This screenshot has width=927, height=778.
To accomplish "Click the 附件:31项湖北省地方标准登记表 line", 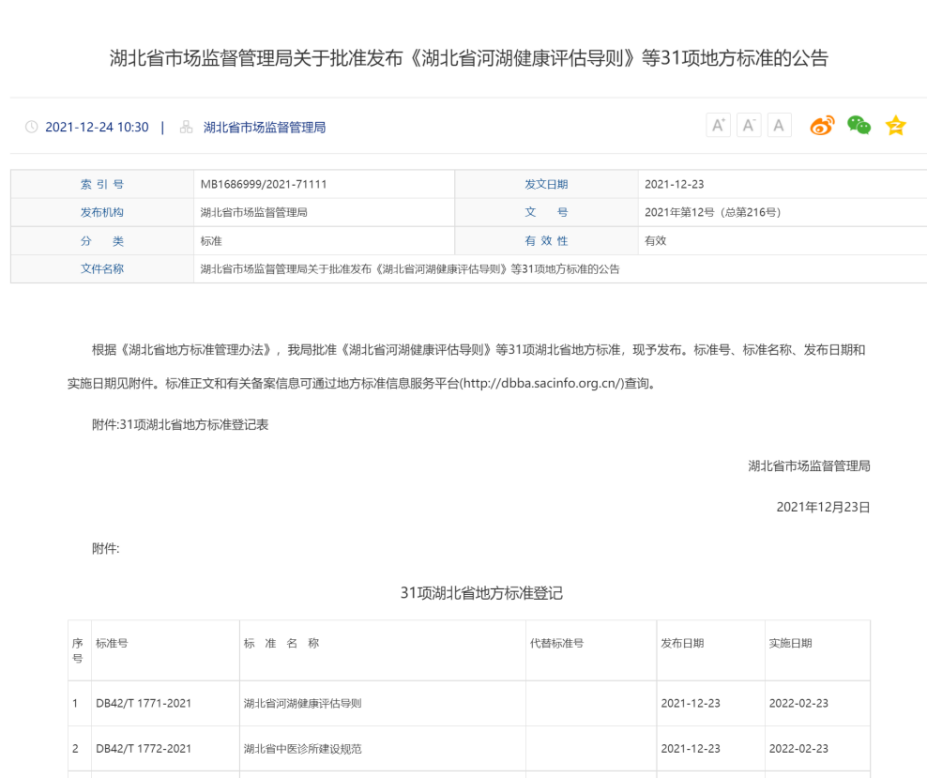I will (x=180, y=424).
